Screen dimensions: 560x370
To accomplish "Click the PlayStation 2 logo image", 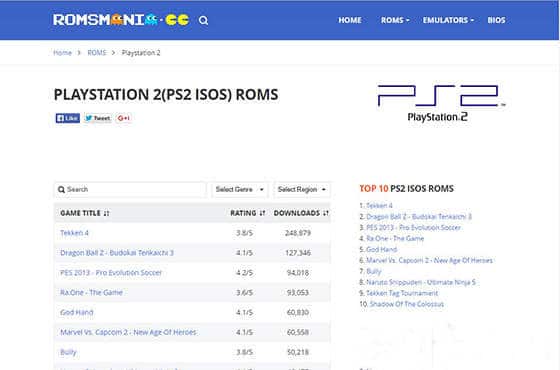I will 441,103.
